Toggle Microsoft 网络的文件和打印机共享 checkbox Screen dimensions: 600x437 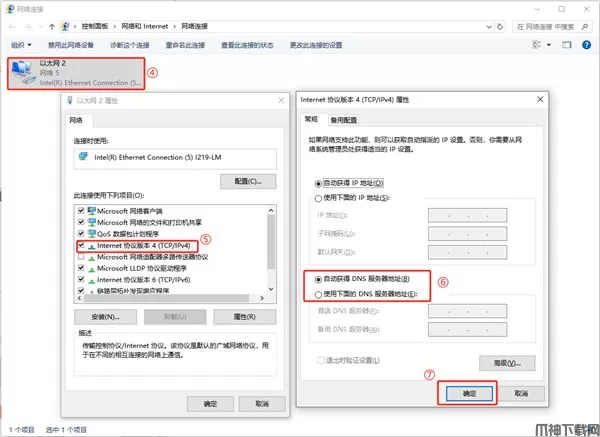pos(81,222)
